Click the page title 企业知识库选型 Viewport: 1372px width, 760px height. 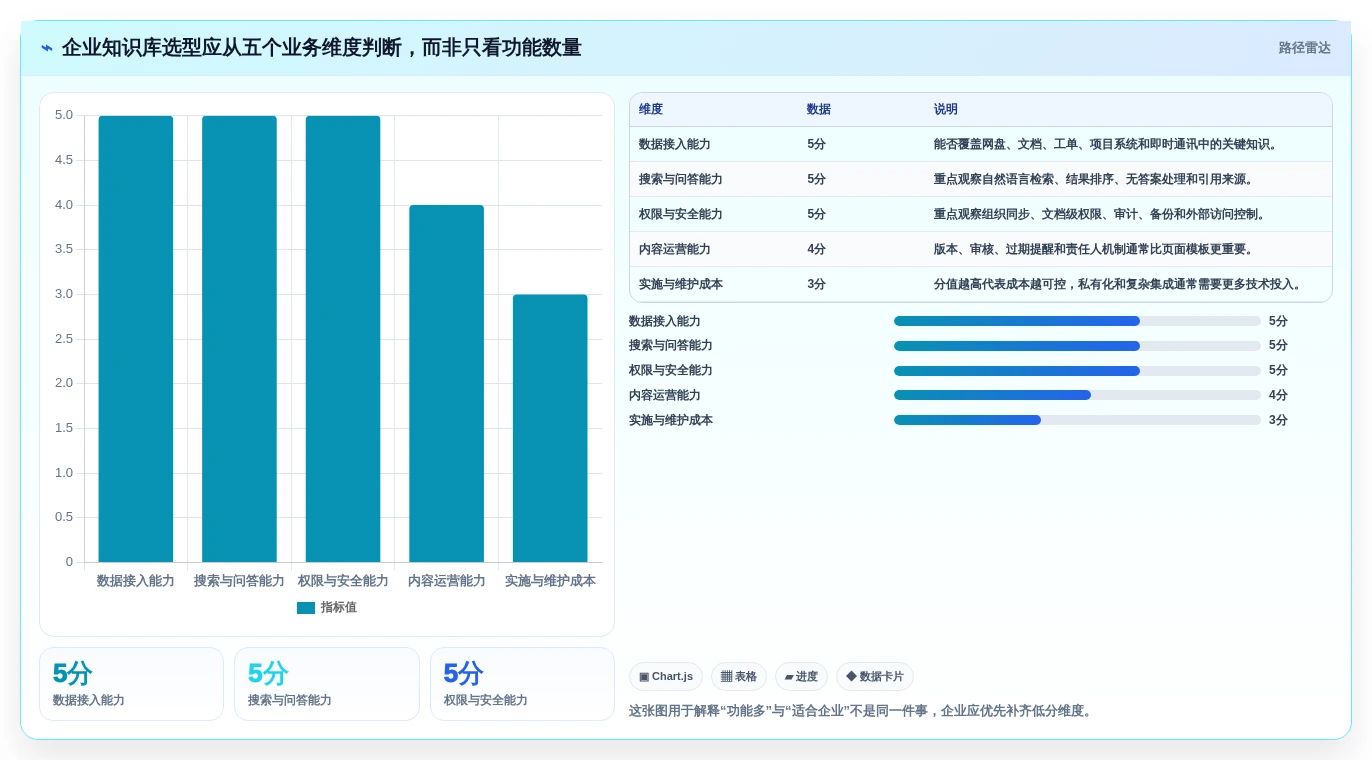pyautogui.click(x=321, y=48)
